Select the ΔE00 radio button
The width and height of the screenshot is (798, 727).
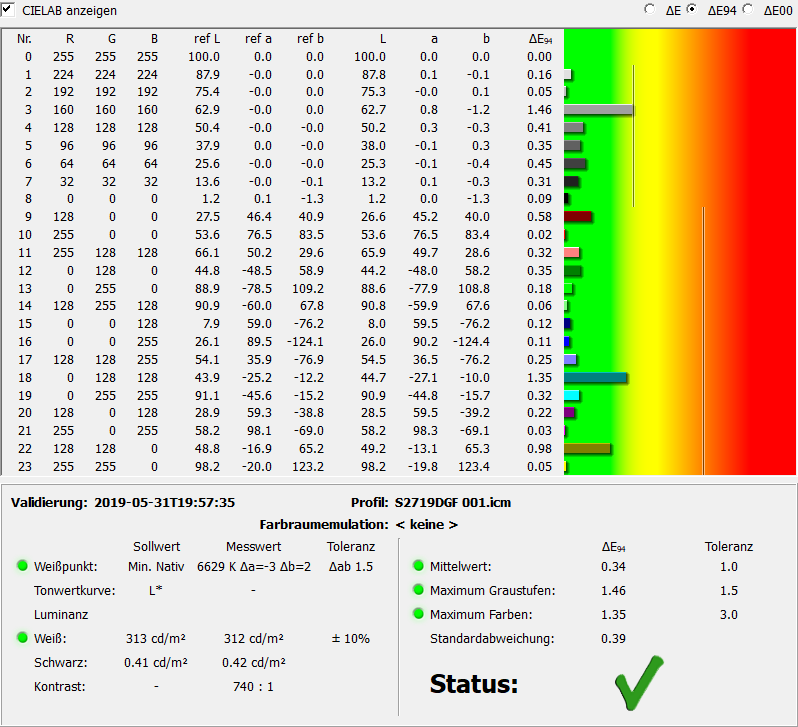[748, 9]
